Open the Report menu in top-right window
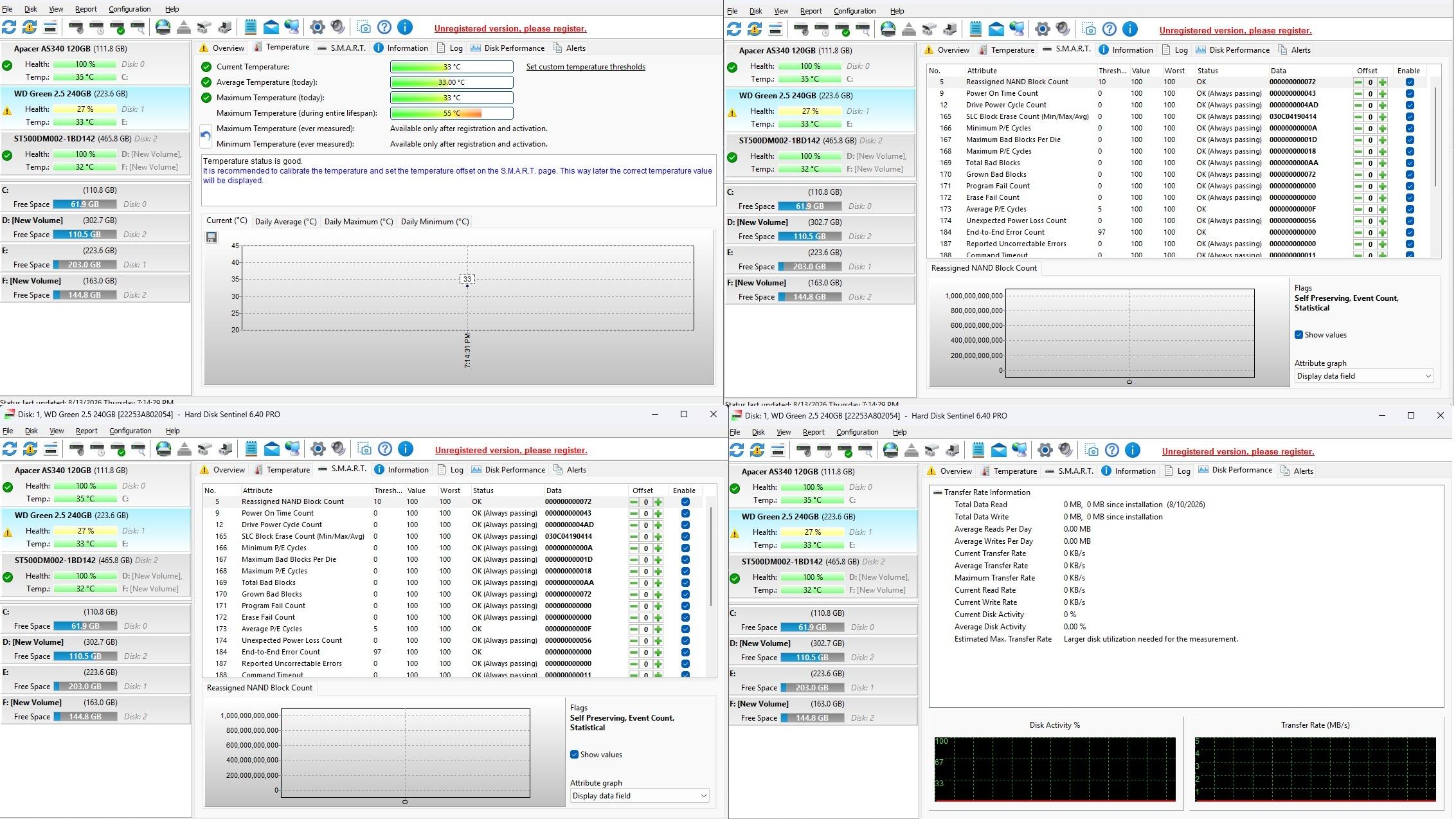Screen dimensions: 1456x819 tap(811, 11)
